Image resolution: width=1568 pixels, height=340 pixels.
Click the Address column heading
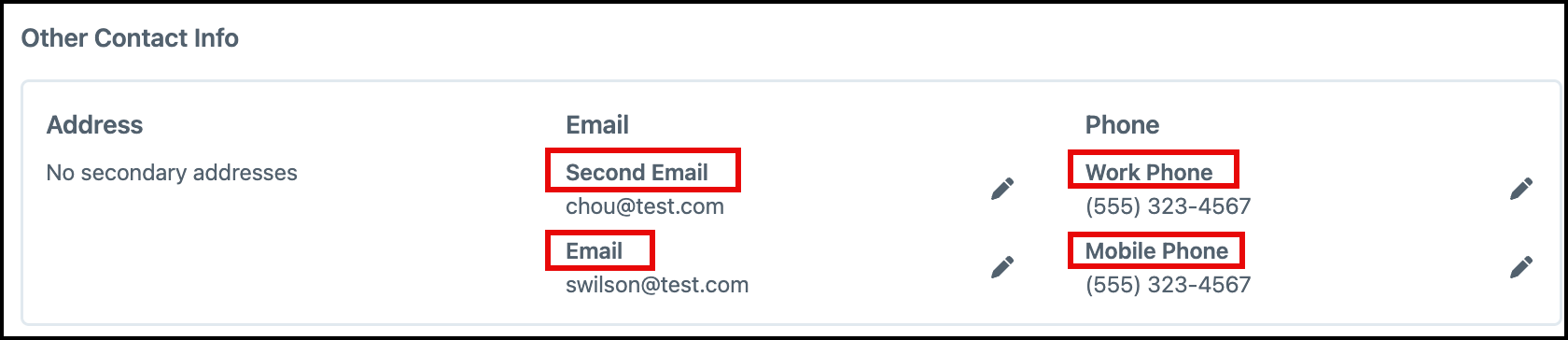coord(94,125)
